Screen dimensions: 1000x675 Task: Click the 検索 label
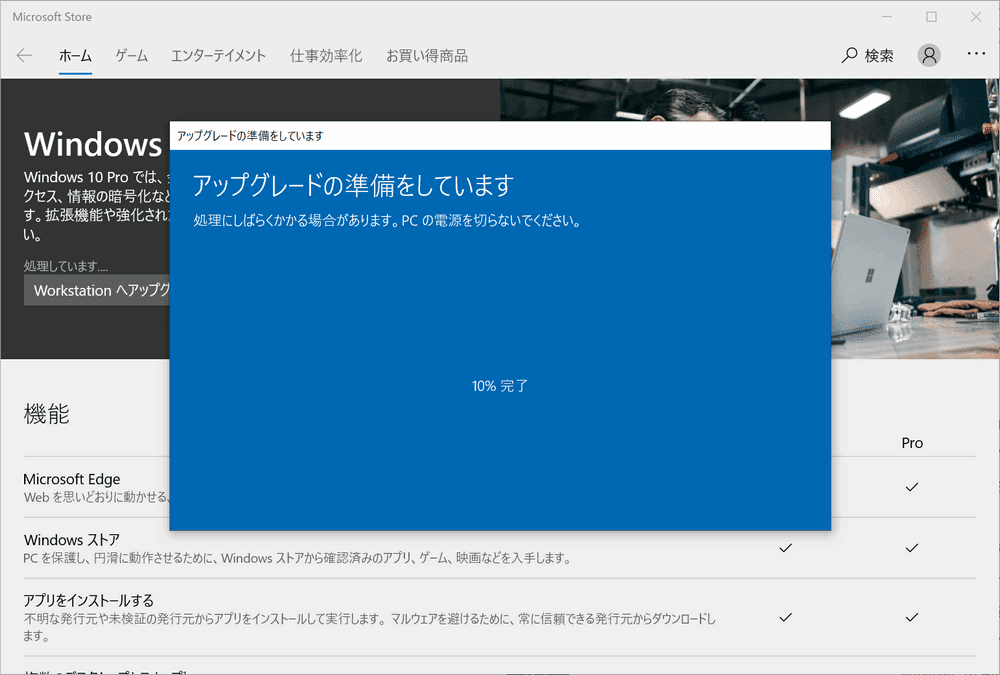click(879, 56)
